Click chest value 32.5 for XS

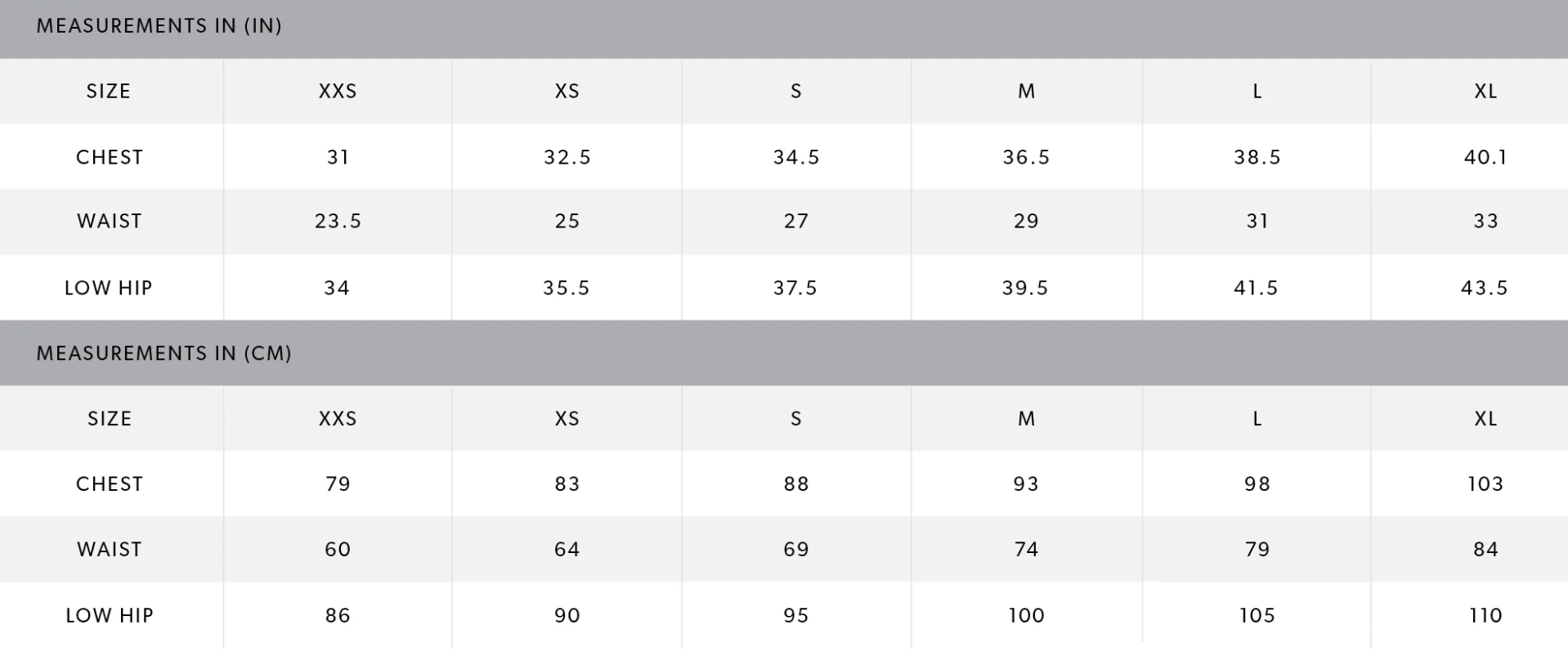pyautogui.click(x=567, y=157)
